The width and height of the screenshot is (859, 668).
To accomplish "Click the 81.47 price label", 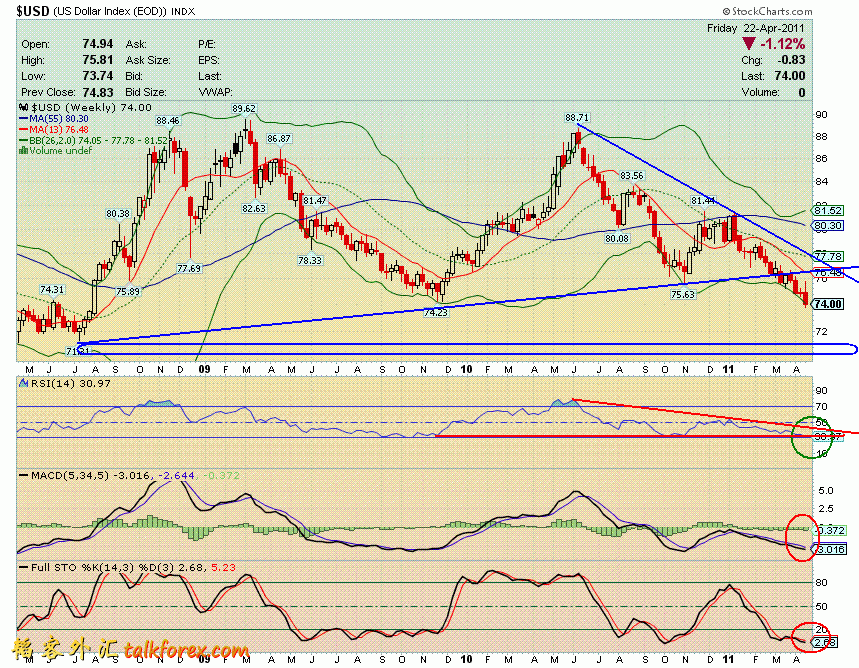I will pos(315,201).
